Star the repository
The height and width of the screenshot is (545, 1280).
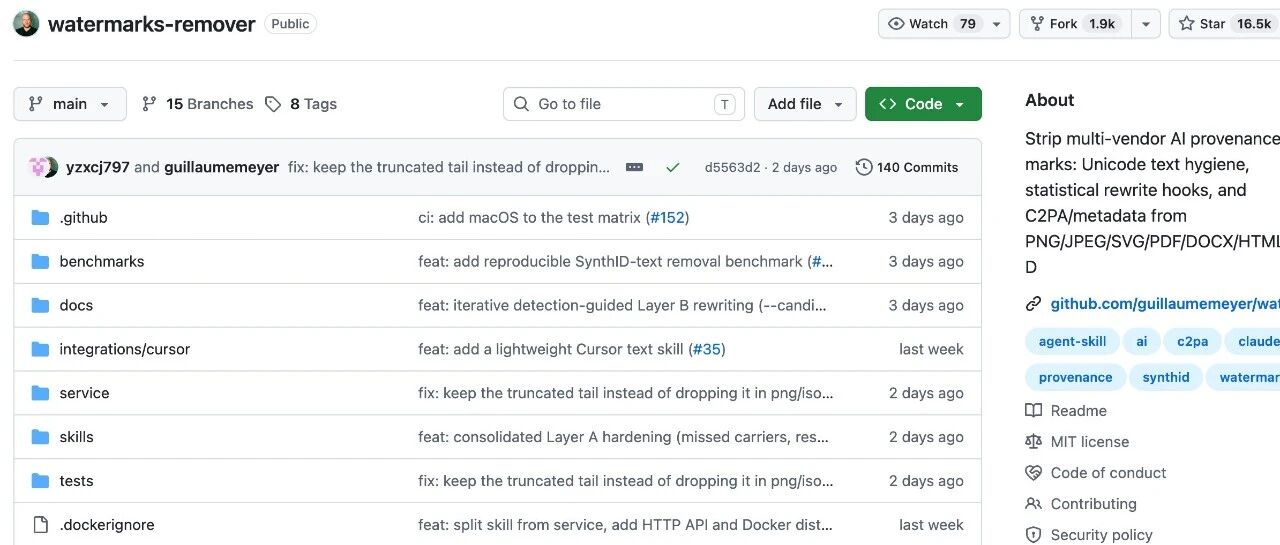[x=1224, y=24]
